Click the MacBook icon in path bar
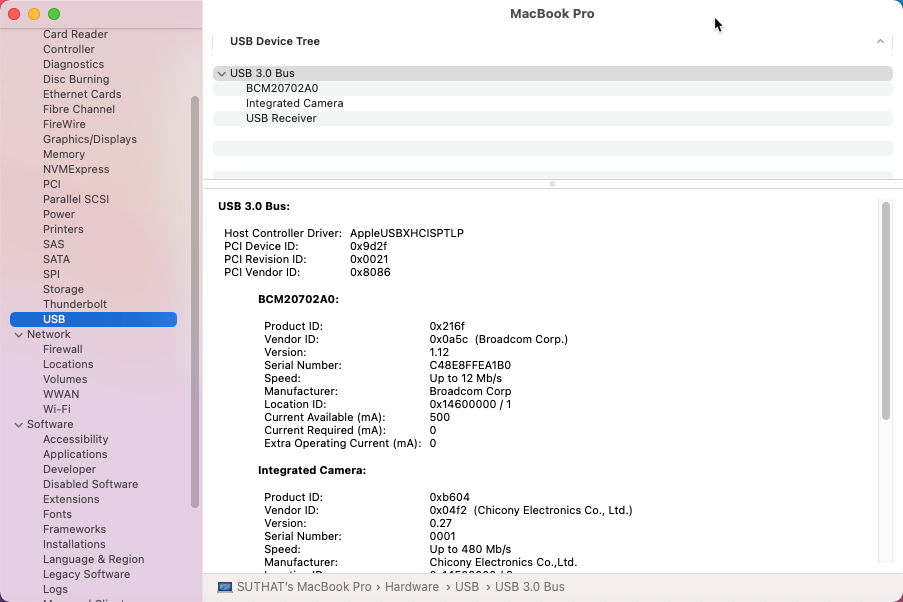 click(225, 587)
